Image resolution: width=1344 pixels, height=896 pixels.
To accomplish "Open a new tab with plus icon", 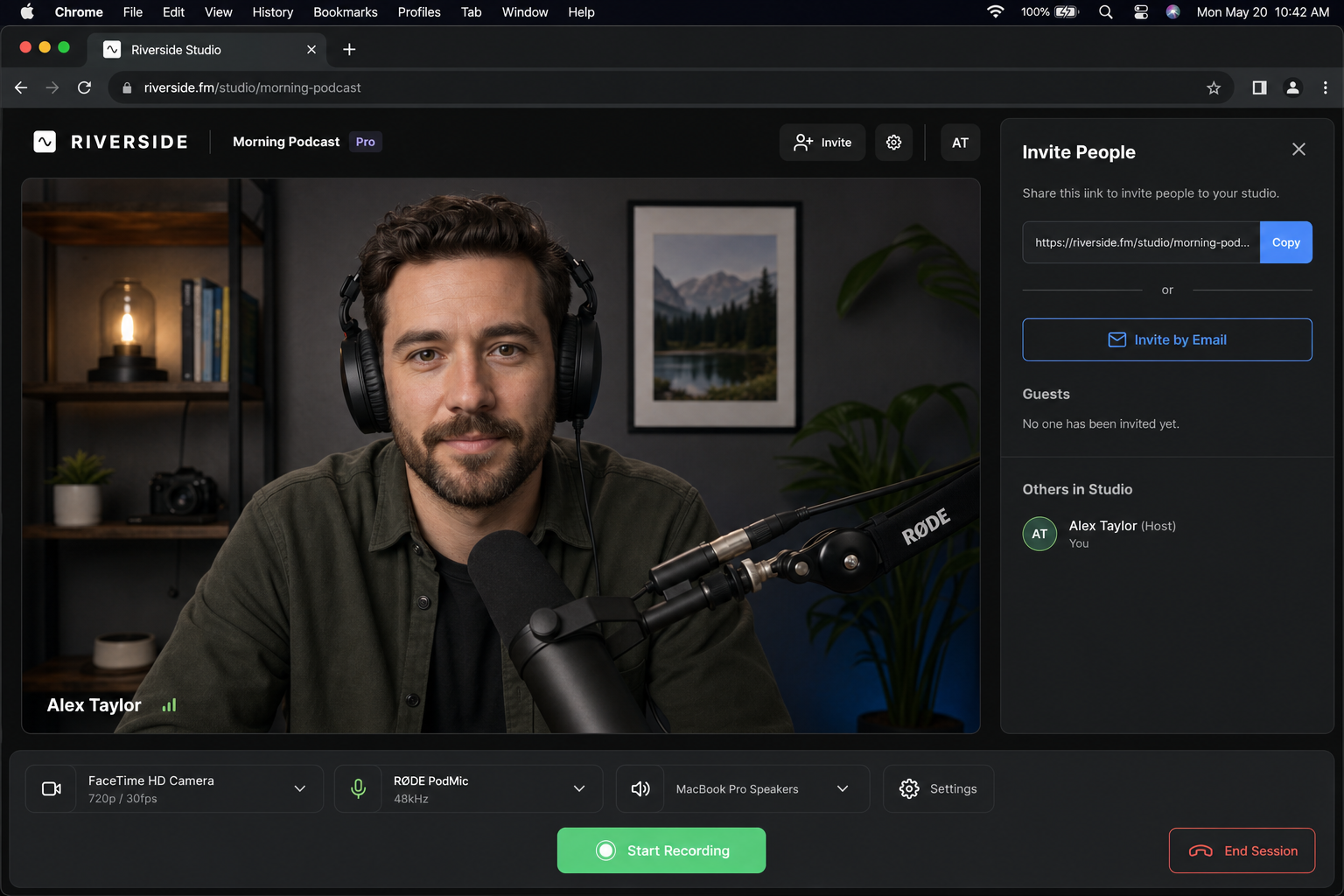I will click(x=349, y=50).
